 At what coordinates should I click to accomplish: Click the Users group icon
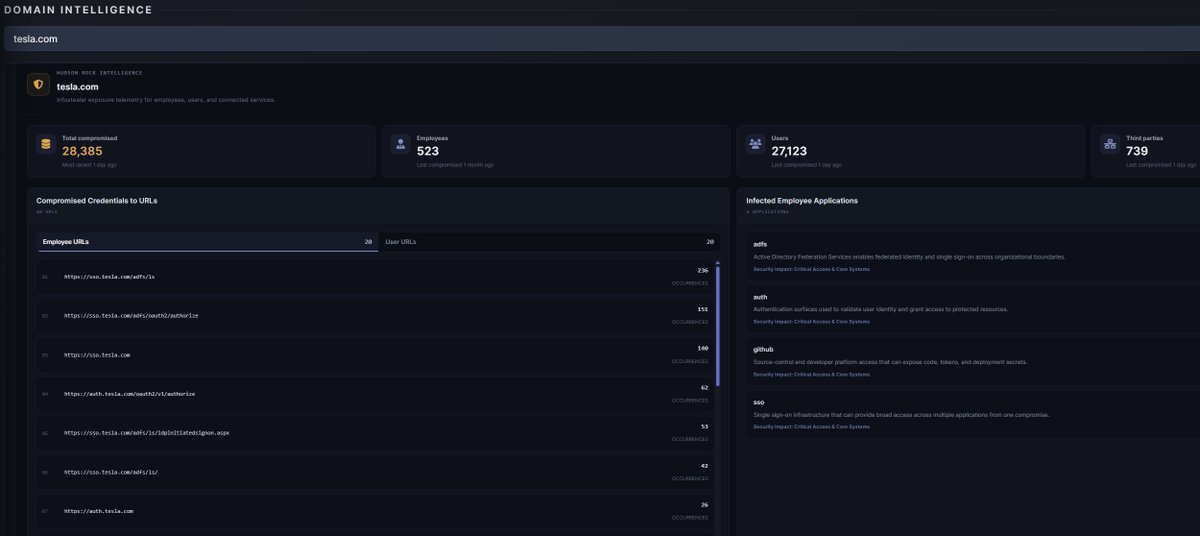point(755,144)
